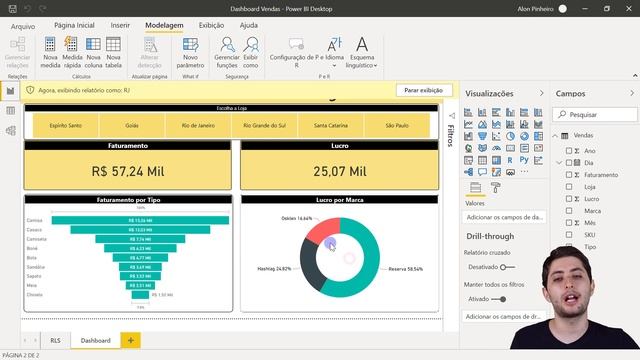This screenshot has height=360, width=640.
Task: Click the Save icon in title bar
Action: pyautogui.click(x=13, y=9)
